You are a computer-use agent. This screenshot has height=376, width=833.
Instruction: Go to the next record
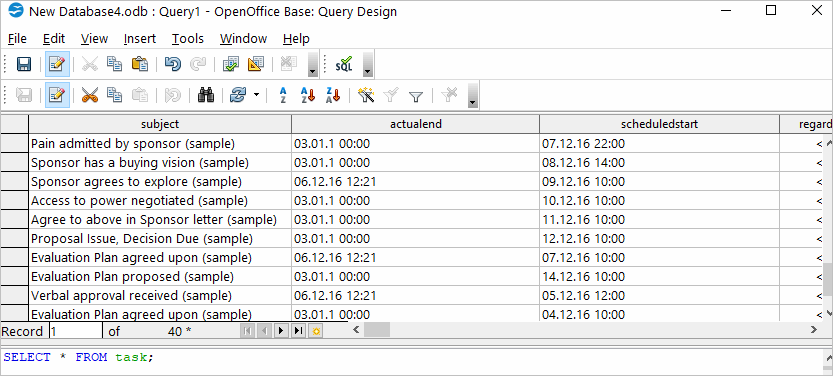click(x=281, y=331)
